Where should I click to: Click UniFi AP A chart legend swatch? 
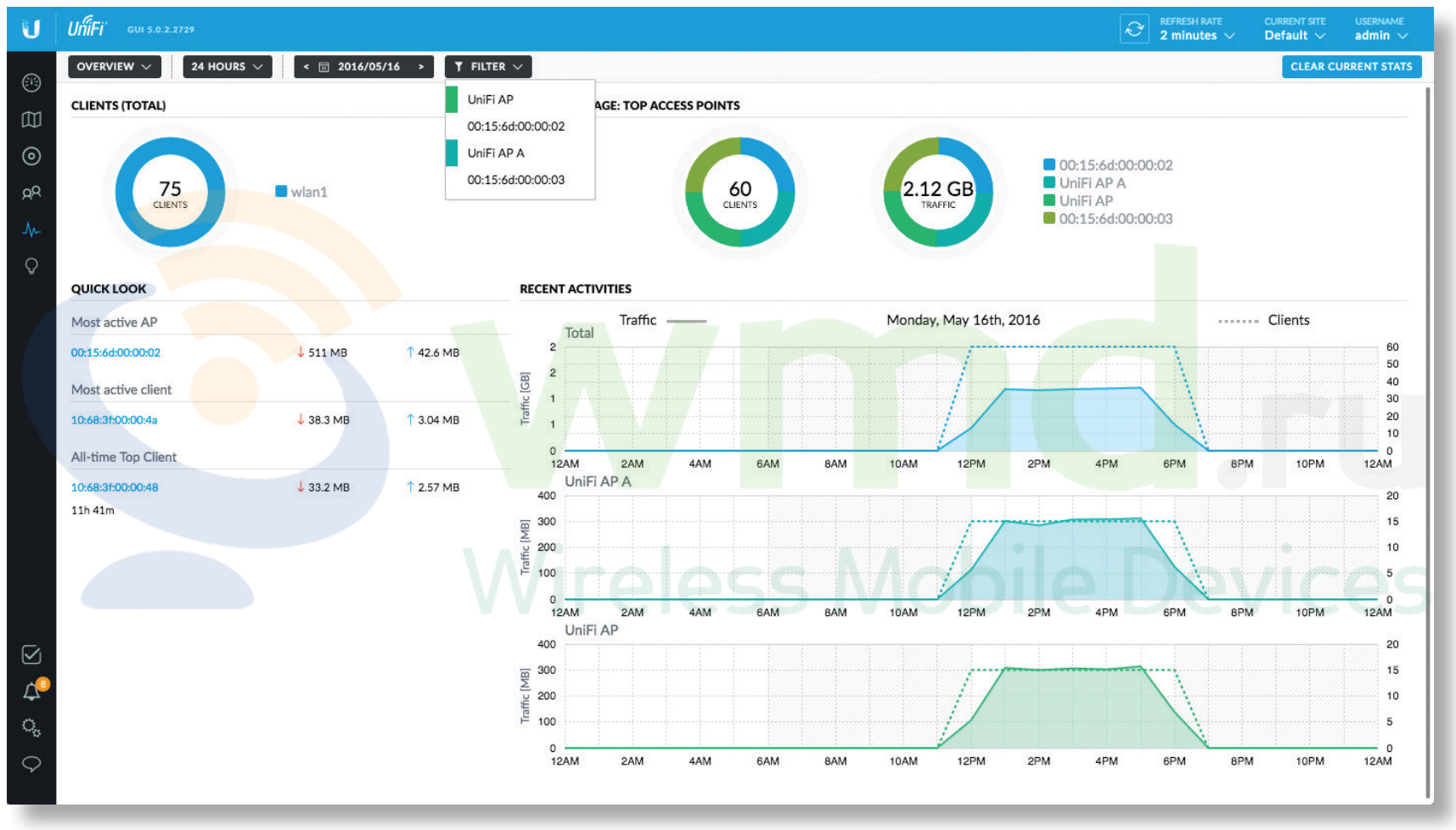pos(1049,182)
